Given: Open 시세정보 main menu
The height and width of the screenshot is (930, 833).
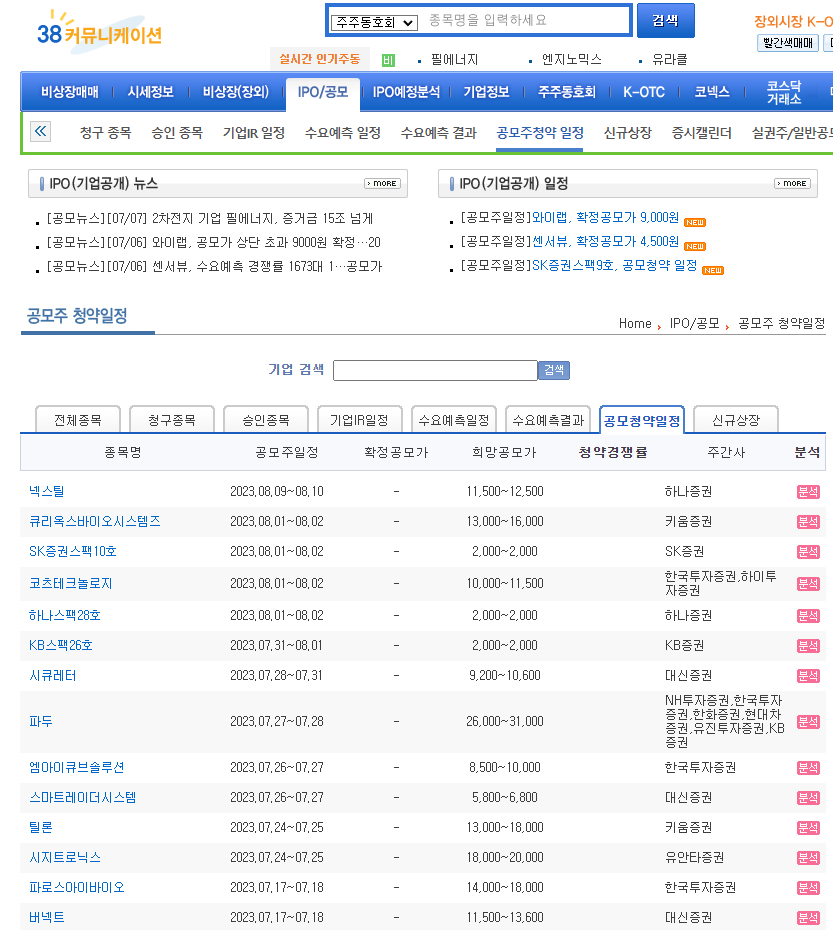Looking at the screenshot, I should pos(151,92).
